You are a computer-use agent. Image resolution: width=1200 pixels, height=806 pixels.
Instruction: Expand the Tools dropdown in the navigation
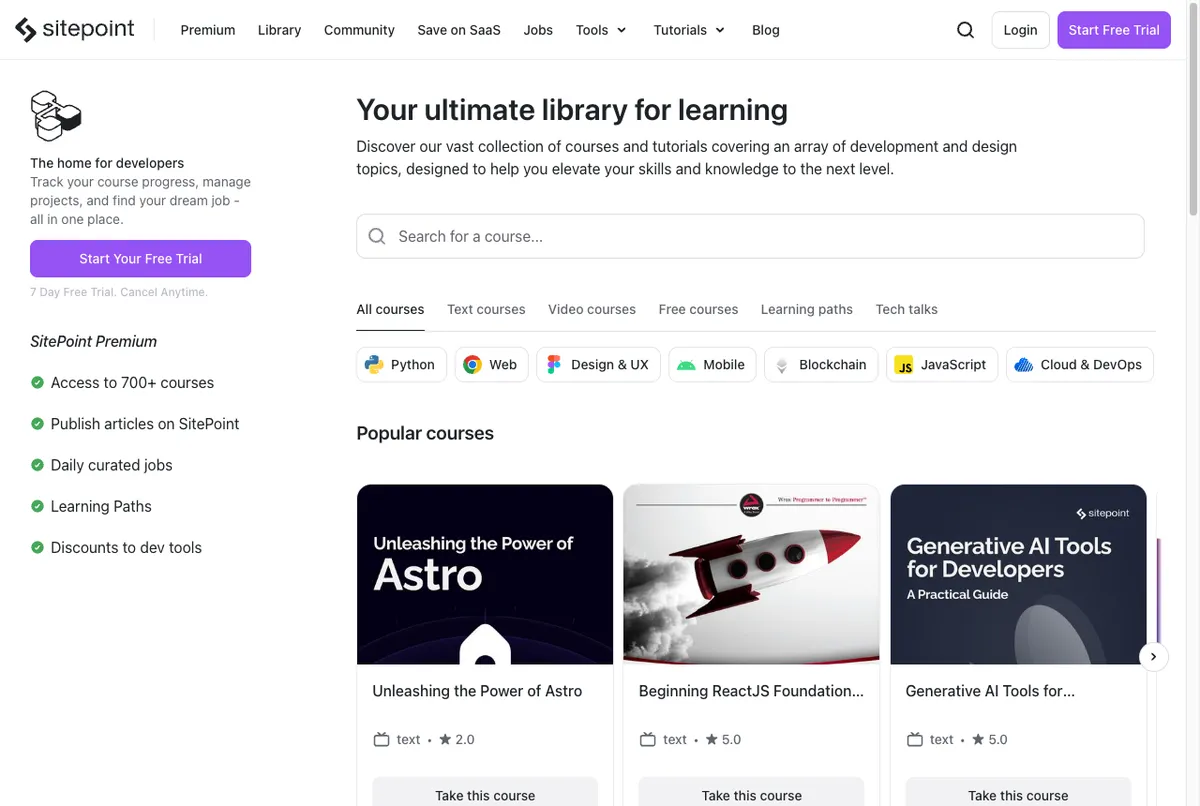click(601, 30)
